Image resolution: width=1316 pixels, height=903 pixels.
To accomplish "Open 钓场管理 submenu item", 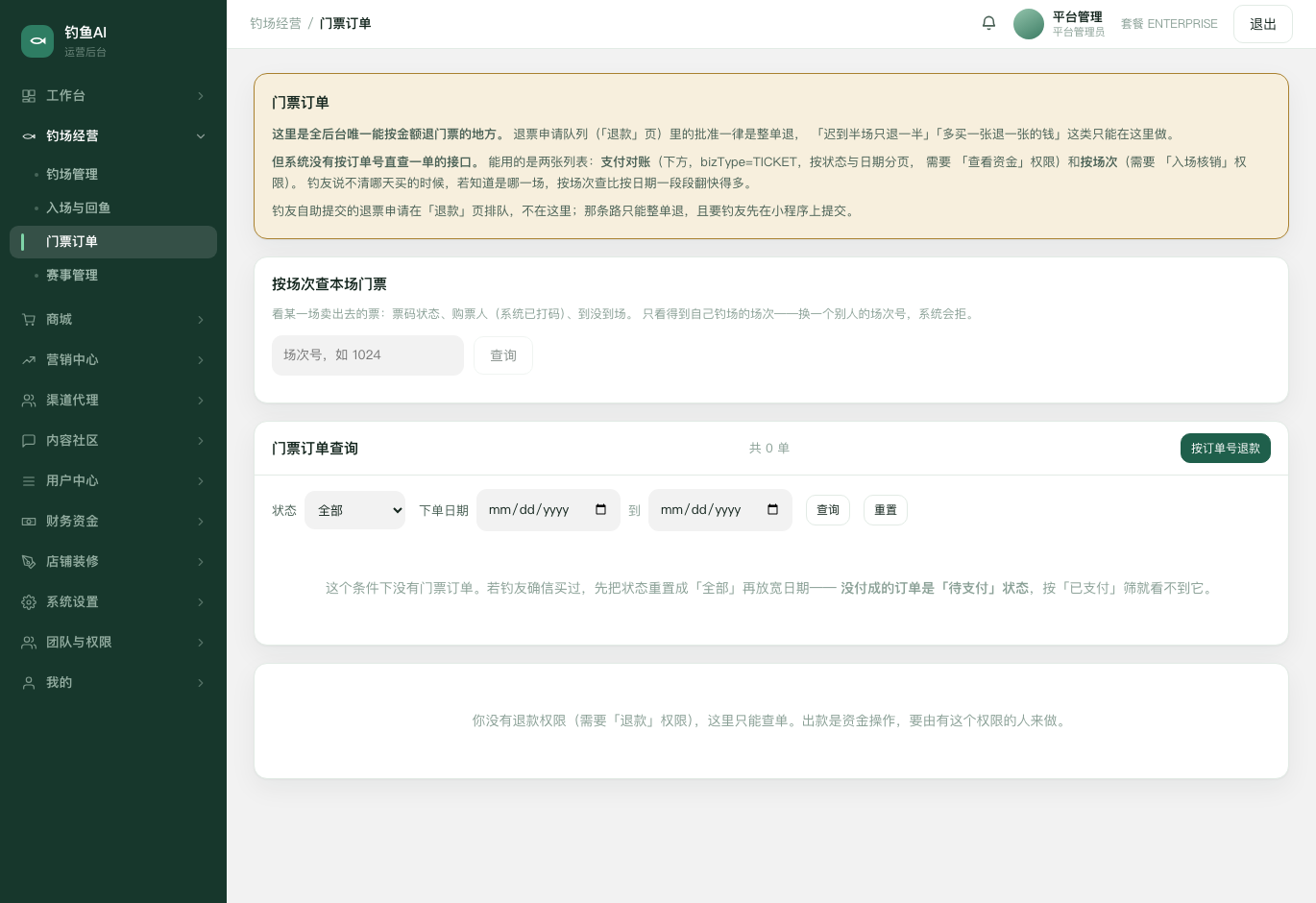I will (113, 175).
